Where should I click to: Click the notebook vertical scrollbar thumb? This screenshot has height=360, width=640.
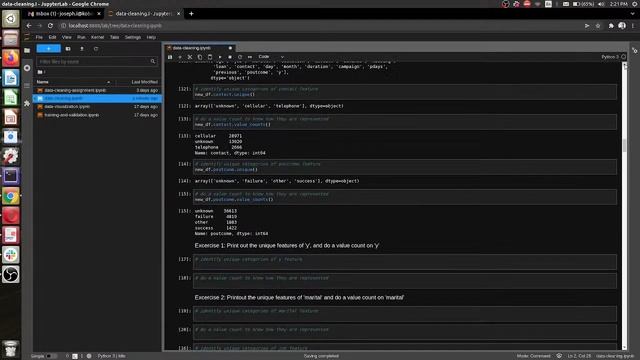coord(624,145)
